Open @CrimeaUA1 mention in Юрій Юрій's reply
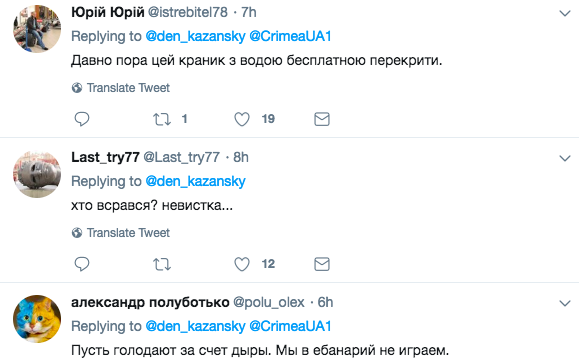 [x=290, y=36]
